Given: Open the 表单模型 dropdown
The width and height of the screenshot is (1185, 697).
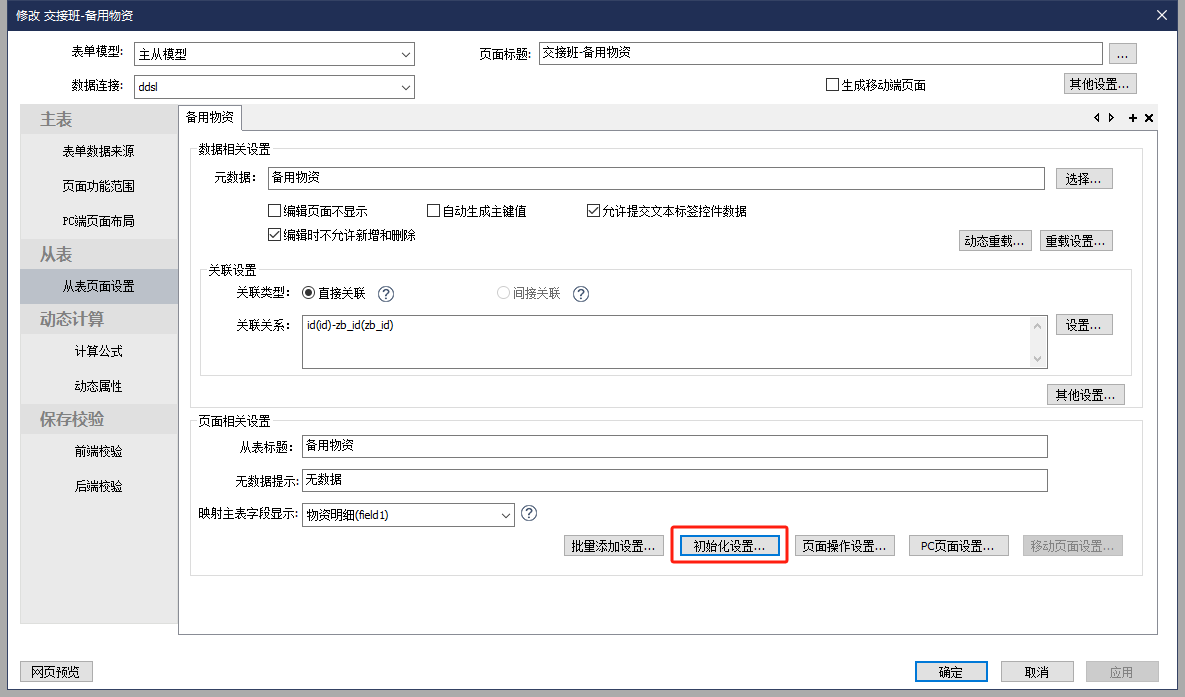Looking at the screenshot, I should (x=405, y=55).
